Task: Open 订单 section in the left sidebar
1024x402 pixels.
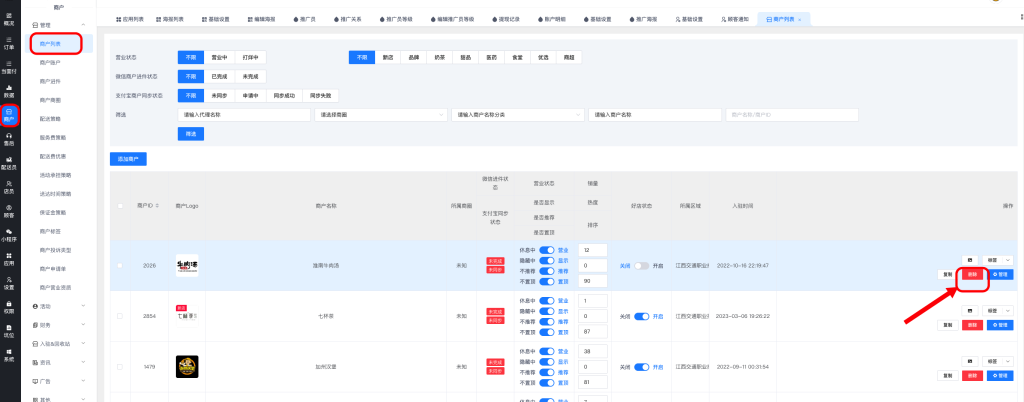Action: click(x=9, y=43)
